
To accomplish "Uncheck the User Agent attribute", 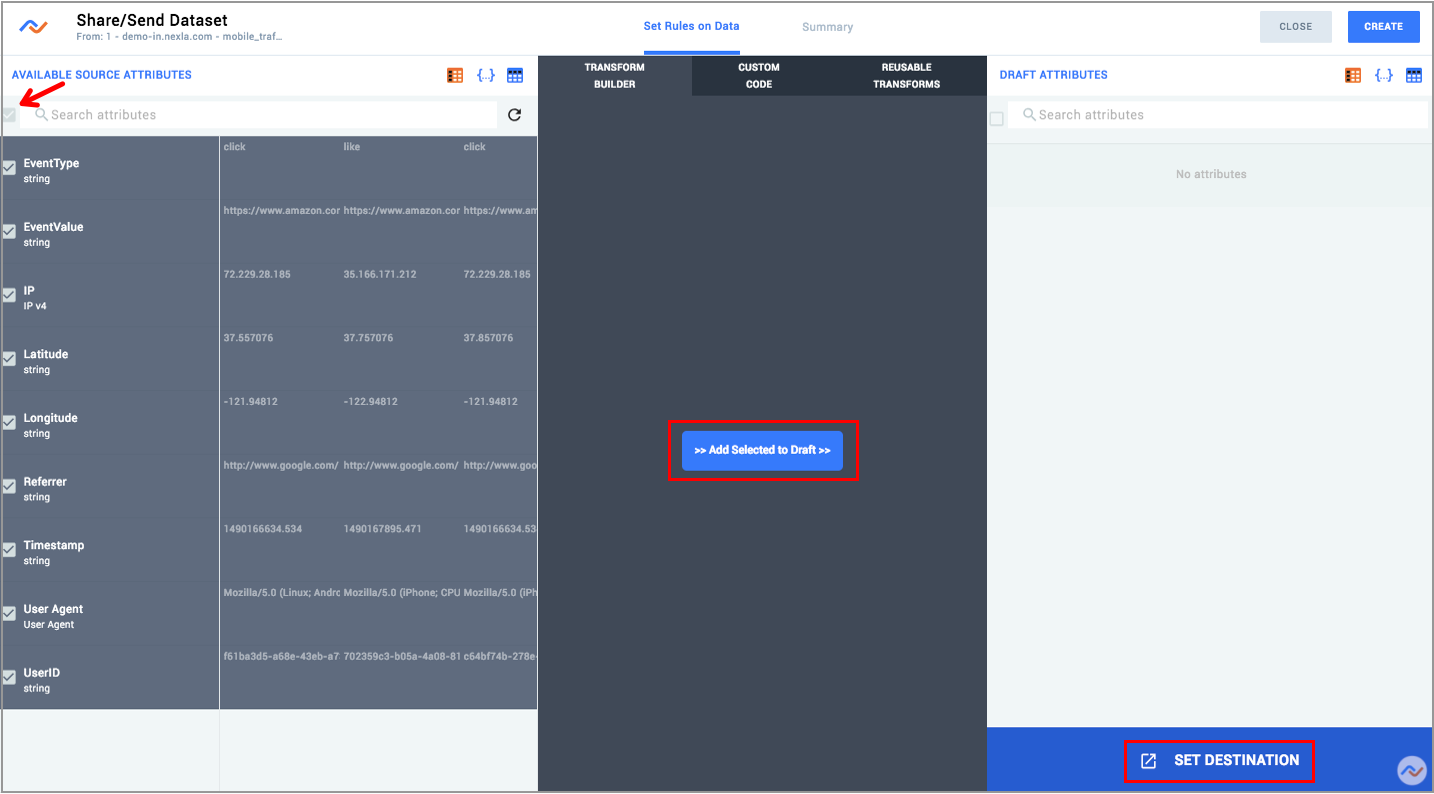I will pos(9,614).
